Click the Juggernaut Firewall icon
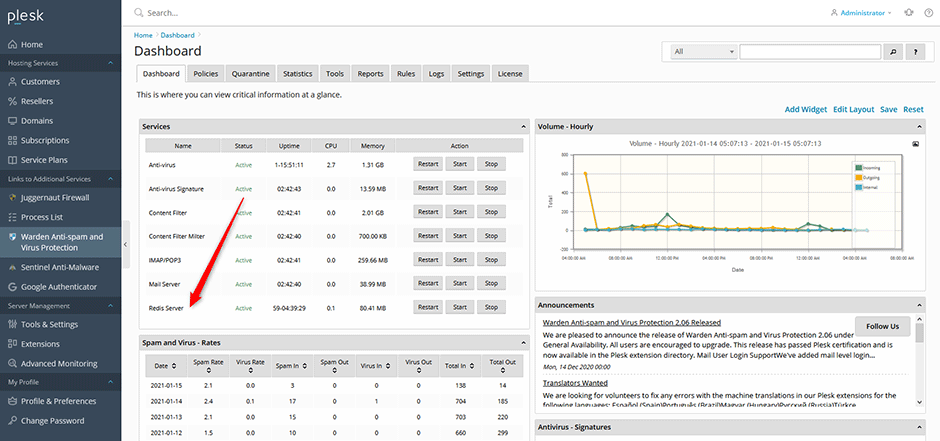Image resolution: width=940 pixels, height=441 pixels. point(12,198)
